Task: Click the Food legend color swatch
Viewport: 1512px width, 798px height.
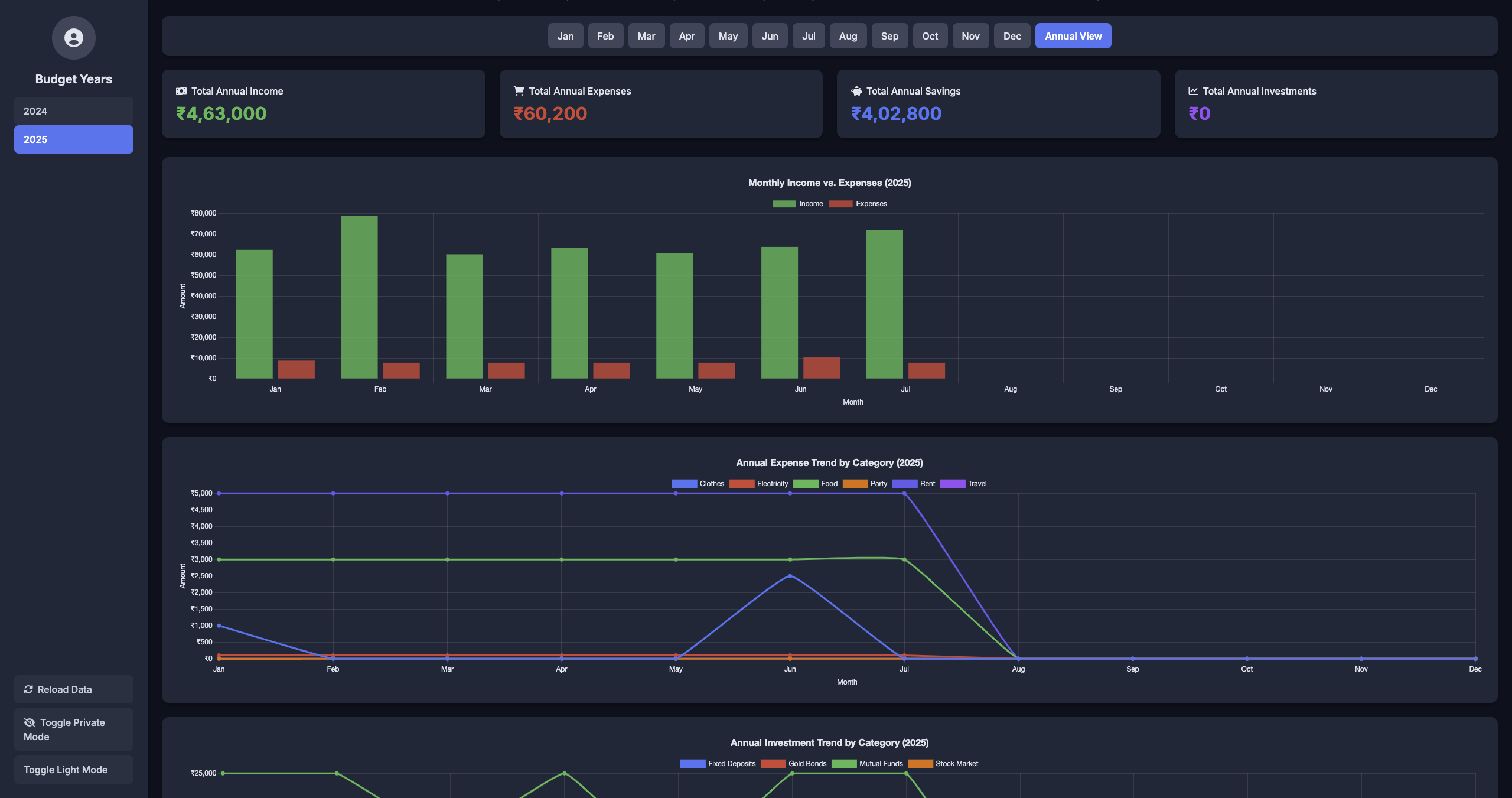Action: [806, 484]
